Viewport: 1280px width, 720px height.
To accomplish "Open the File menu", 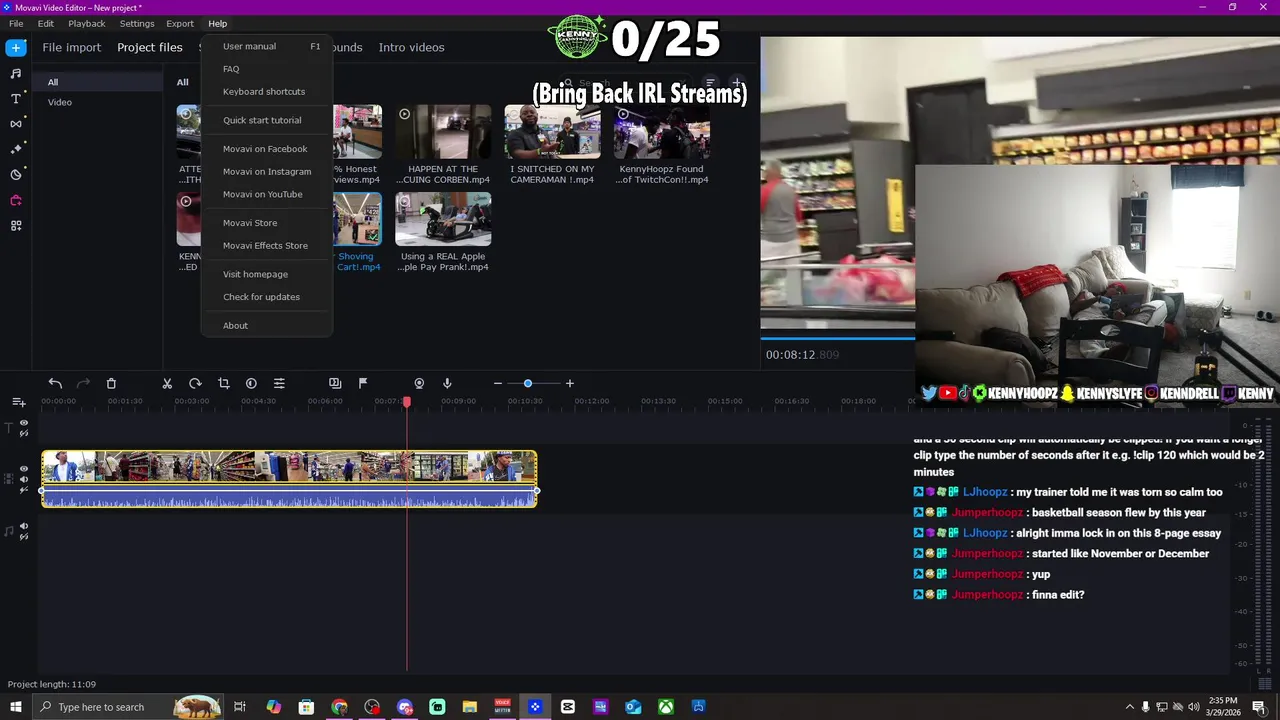I will [16, 24].
